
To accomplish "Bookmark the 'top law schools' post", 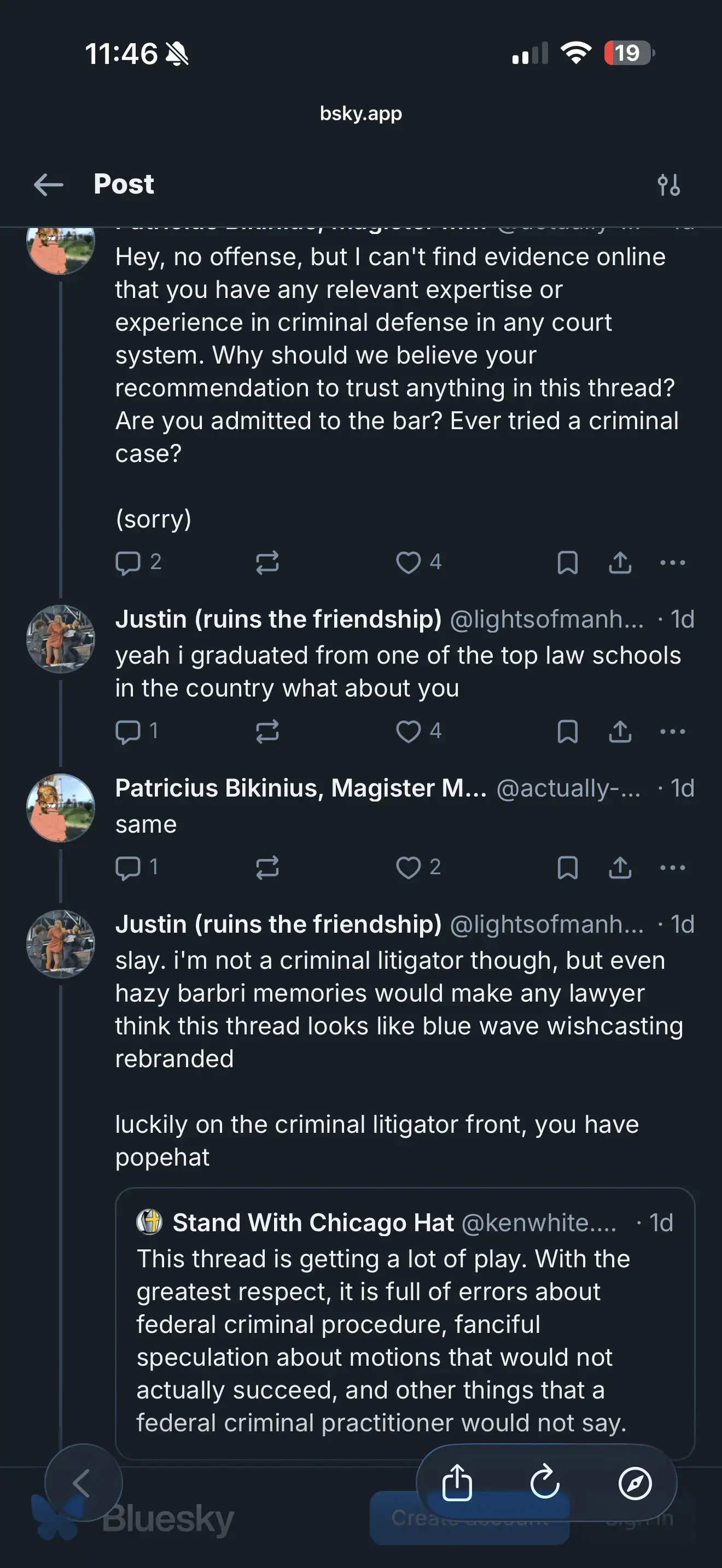I will click(x=567, y=731).
